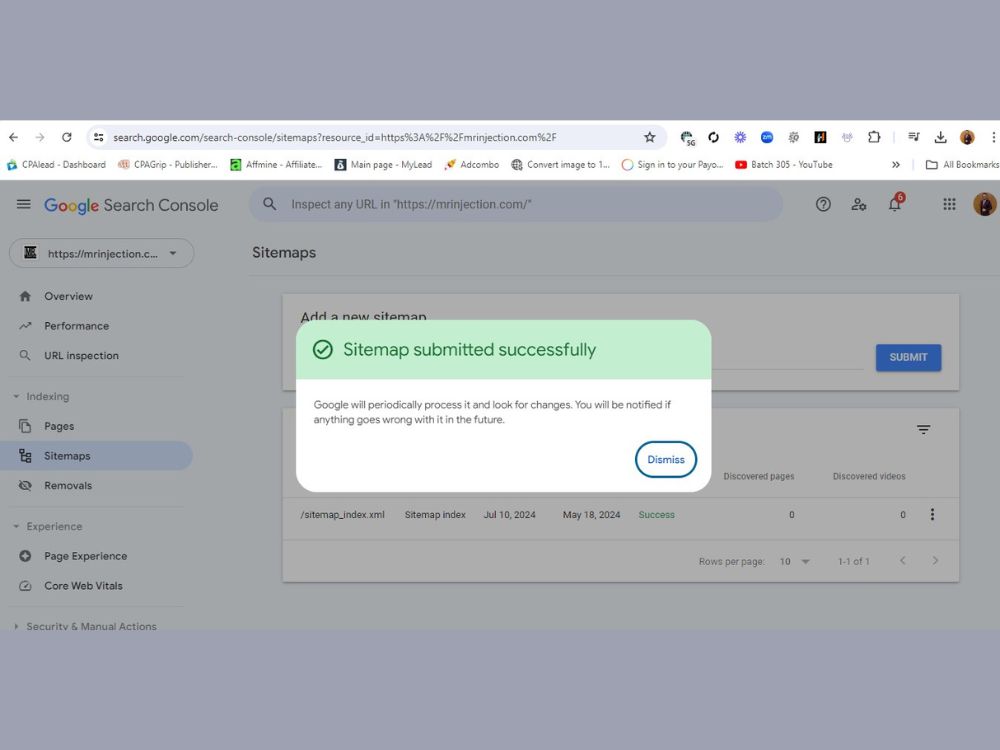The width and height of the screenshot is (1000, 750).
Task: Open the Convert image to bookmark
Action: (561, 165)
